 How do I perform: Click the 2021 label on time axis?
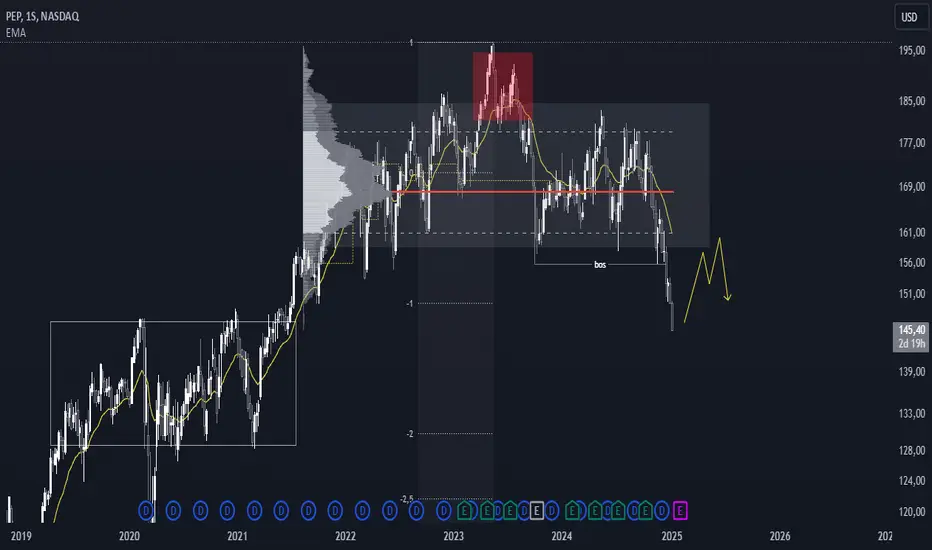[x=237, y=536]
